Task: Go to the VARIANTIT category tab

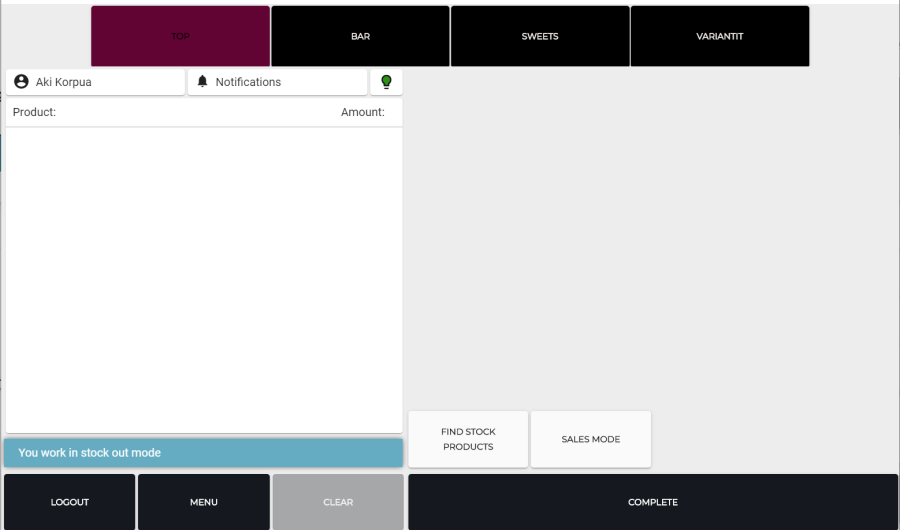Action: (x=720, y=37)
